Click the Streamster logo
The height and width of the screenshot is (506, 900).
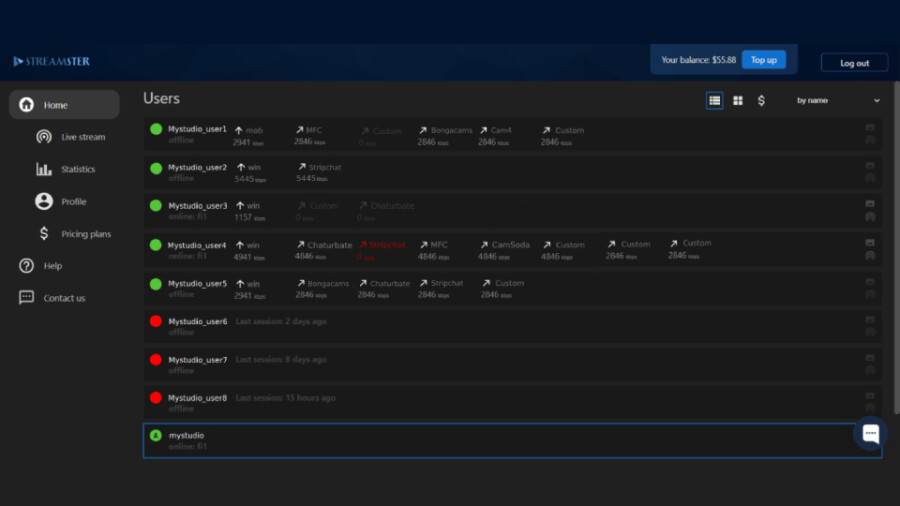[52, 62]
